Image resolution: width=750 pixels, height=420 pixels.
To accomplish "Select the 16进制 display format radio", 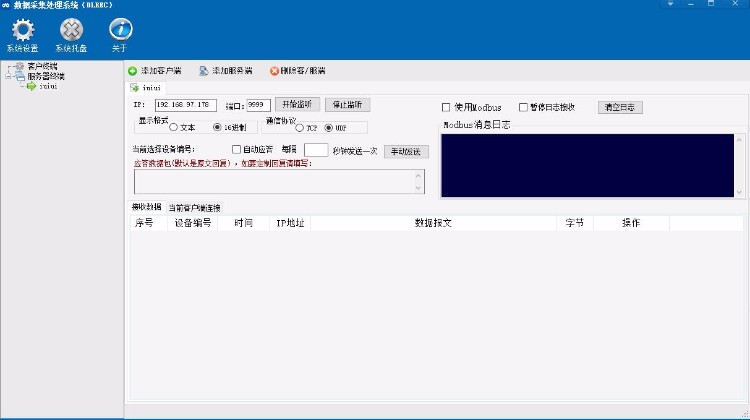I will pyautogui.click(x=217, y=127).
